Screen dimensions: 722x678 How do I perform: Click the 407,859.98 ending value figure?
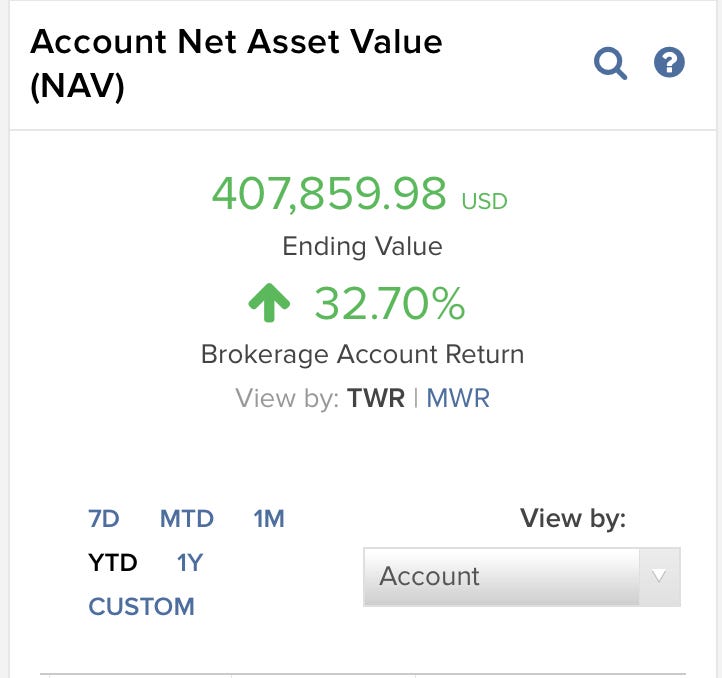point(329,193)
